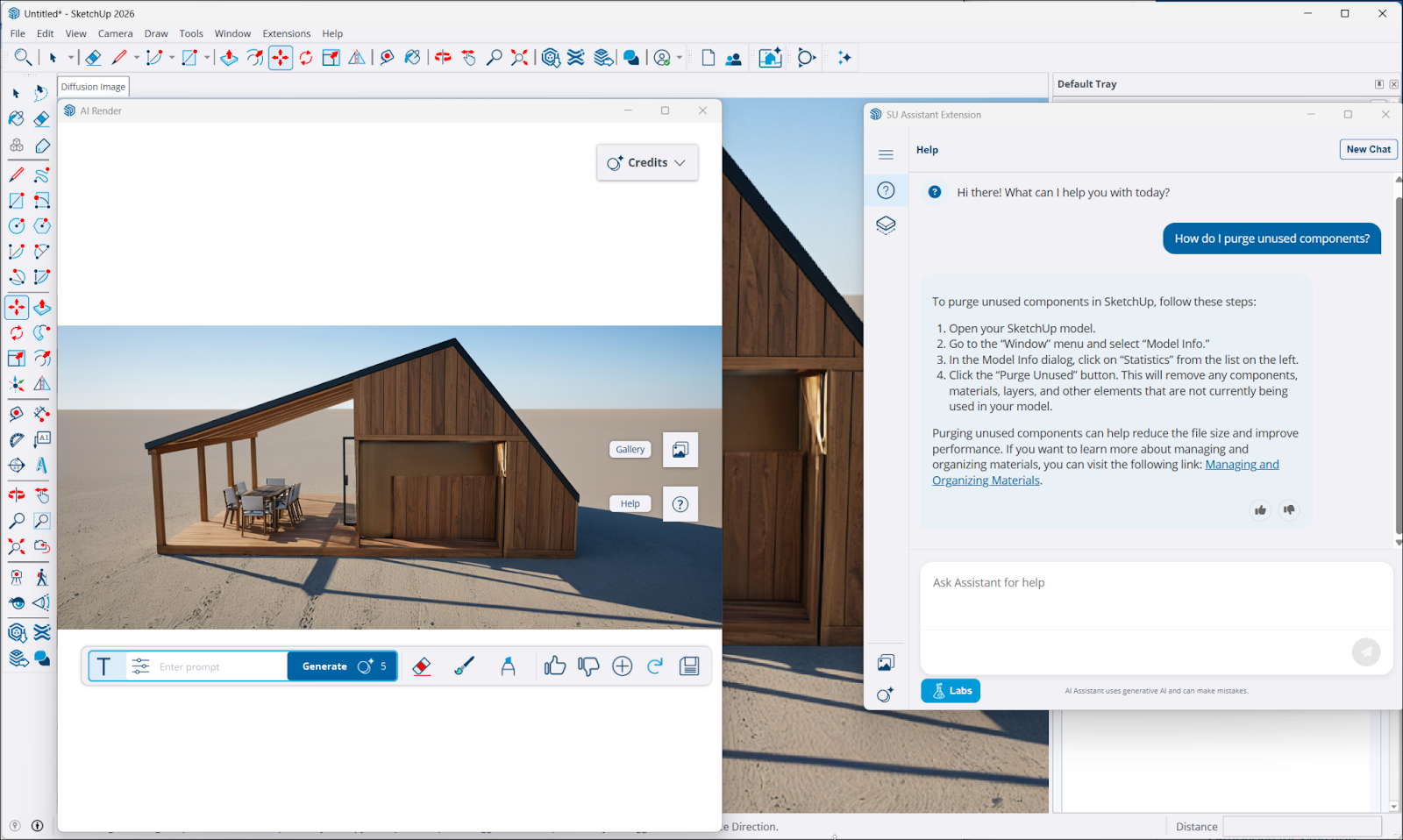Open the Extensions menu
Screen dimensions: 1403x840
click(286, 33)
